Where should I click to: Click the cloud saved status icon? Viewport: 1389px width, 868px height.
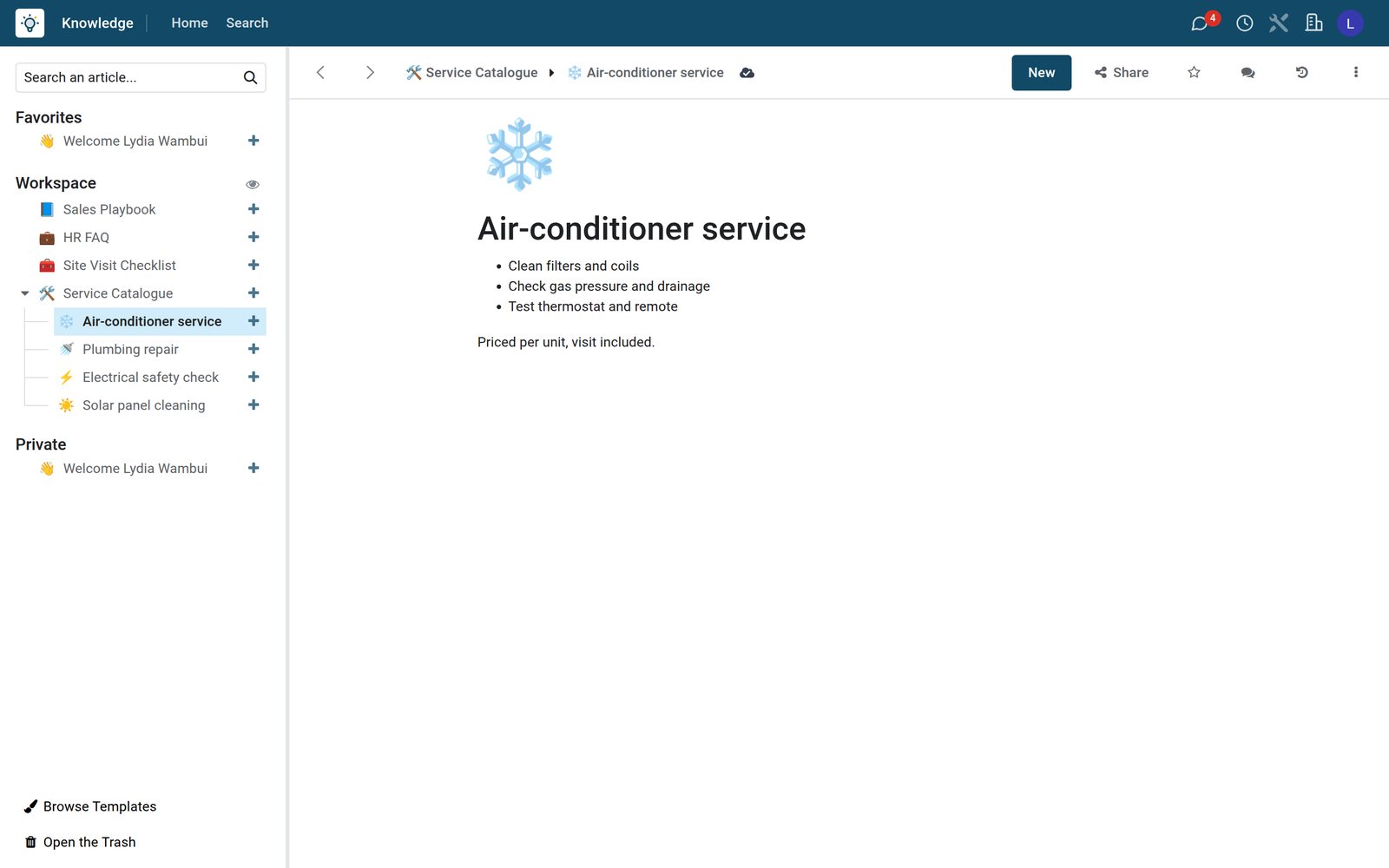747,73
